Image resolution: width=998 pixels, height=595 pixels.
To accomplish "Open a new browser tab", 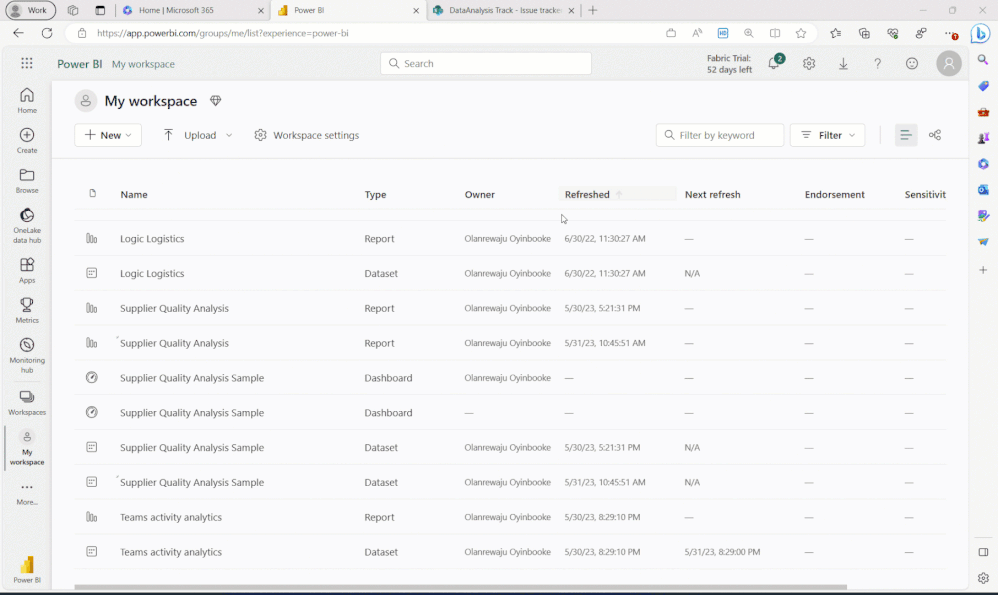I will click(x=593, y=10).
